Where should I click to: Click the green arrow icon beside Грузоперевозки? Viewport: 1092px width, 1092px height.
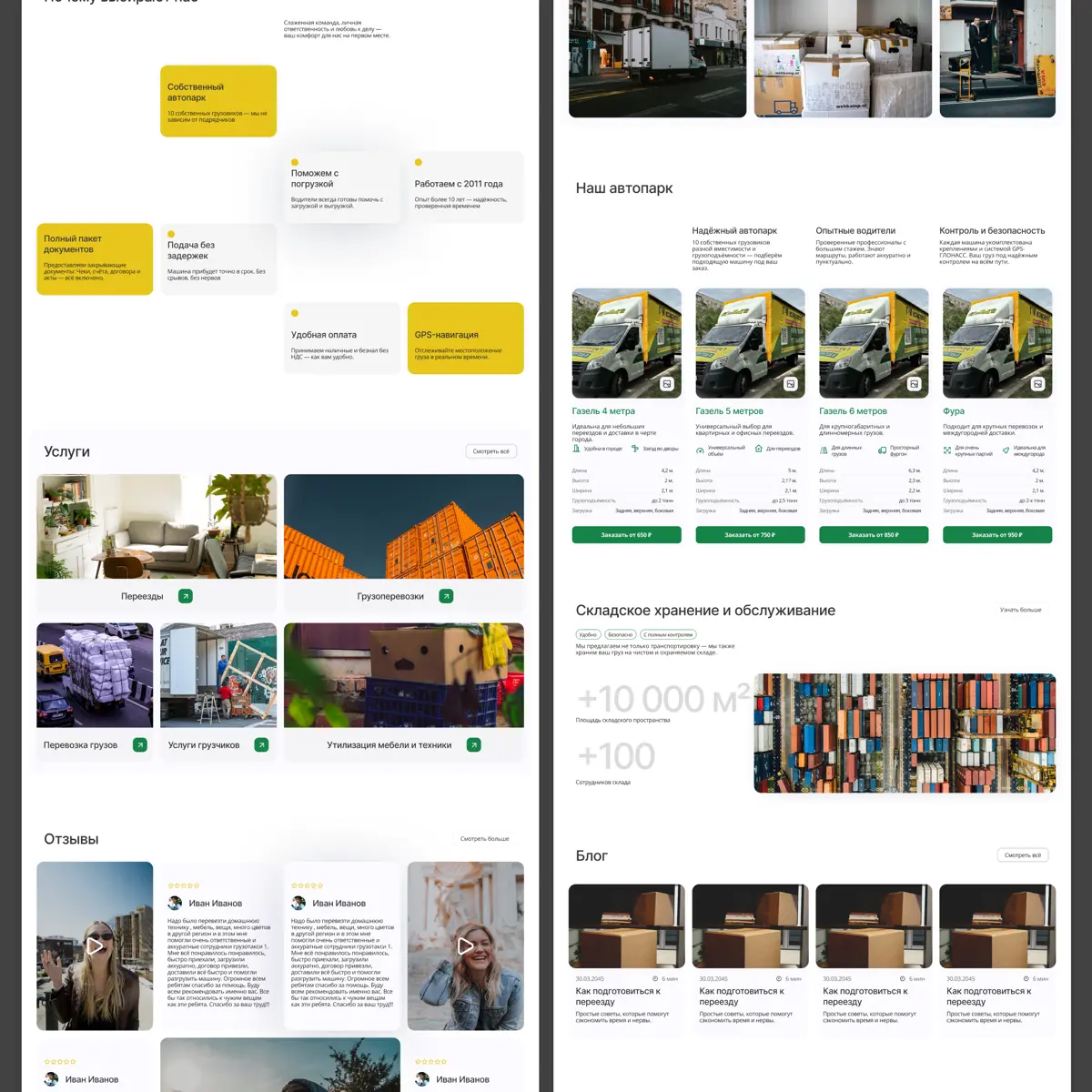[446, 596]
